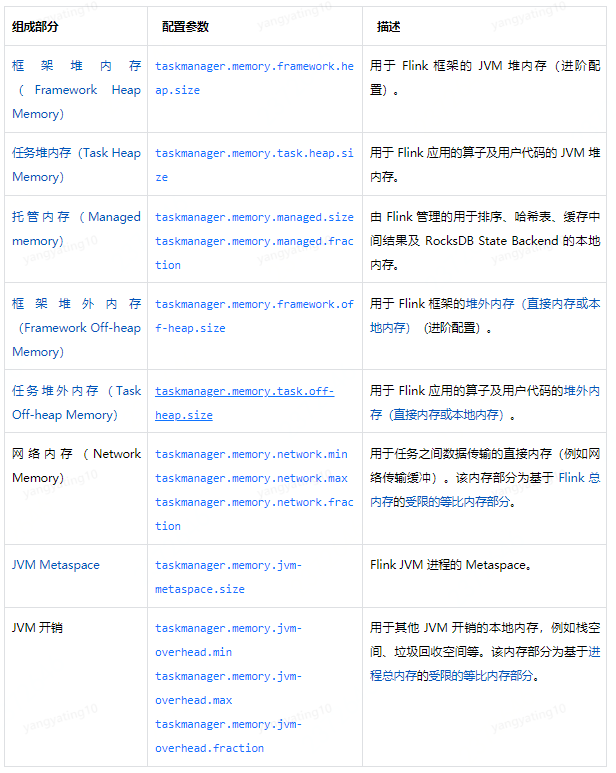Viewport: 616px width, 773px height.
Task: Open 任务堆外内存 (Task Off-heap Memory) link
Action: pos(76,403)
